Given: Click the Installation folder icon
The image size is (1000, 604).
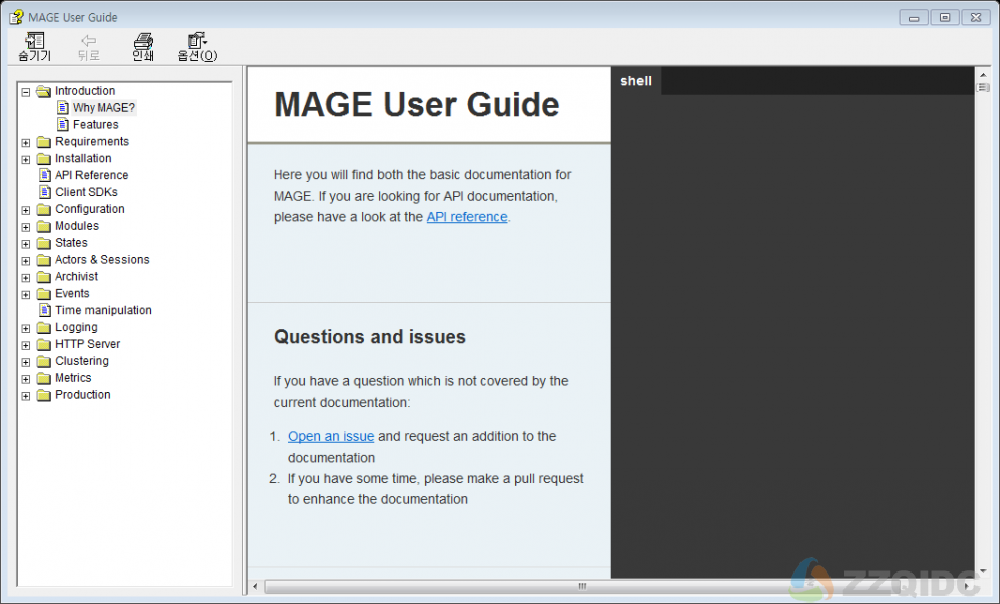Looking at the screenshot, I should point(43,159).
